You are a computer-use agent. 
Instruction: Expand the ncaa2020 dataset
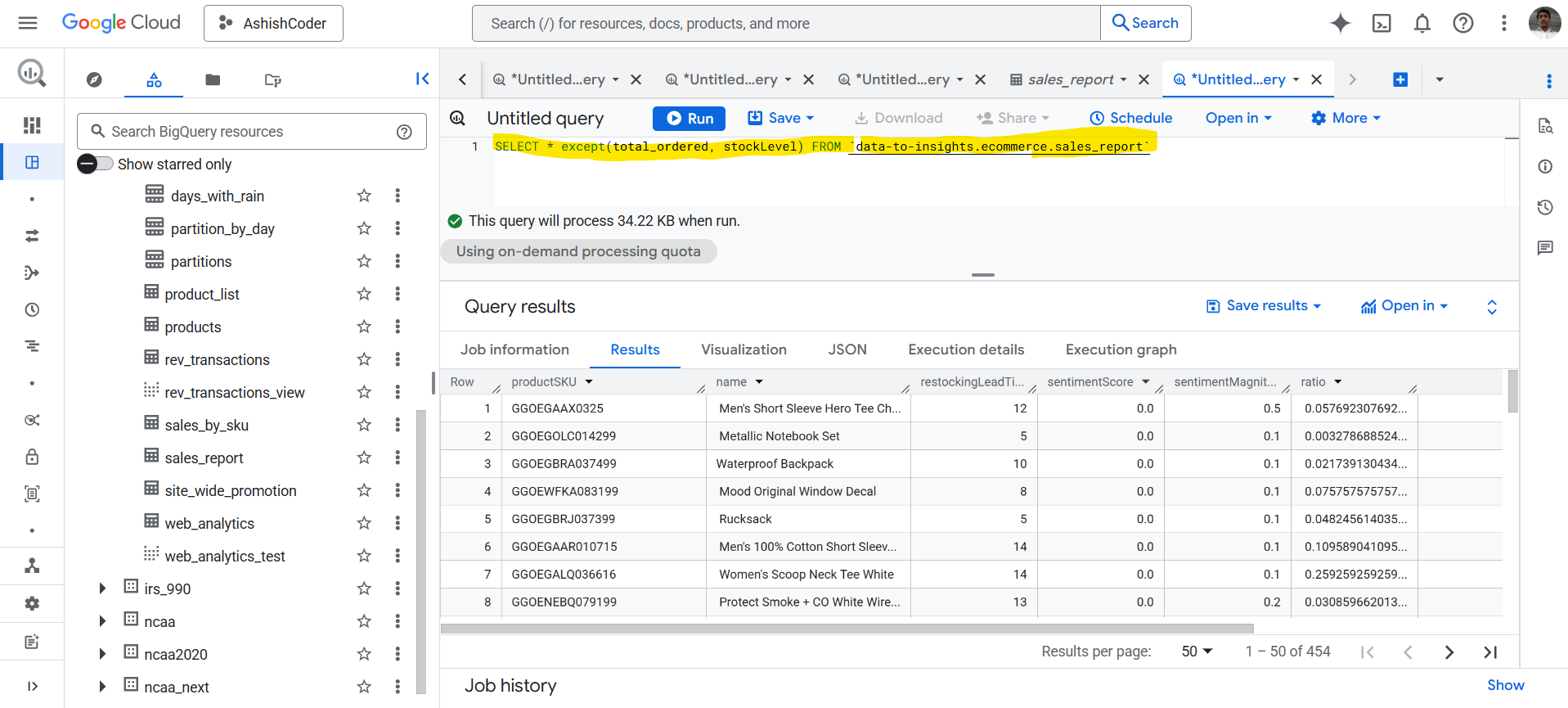tap(102, 654)
